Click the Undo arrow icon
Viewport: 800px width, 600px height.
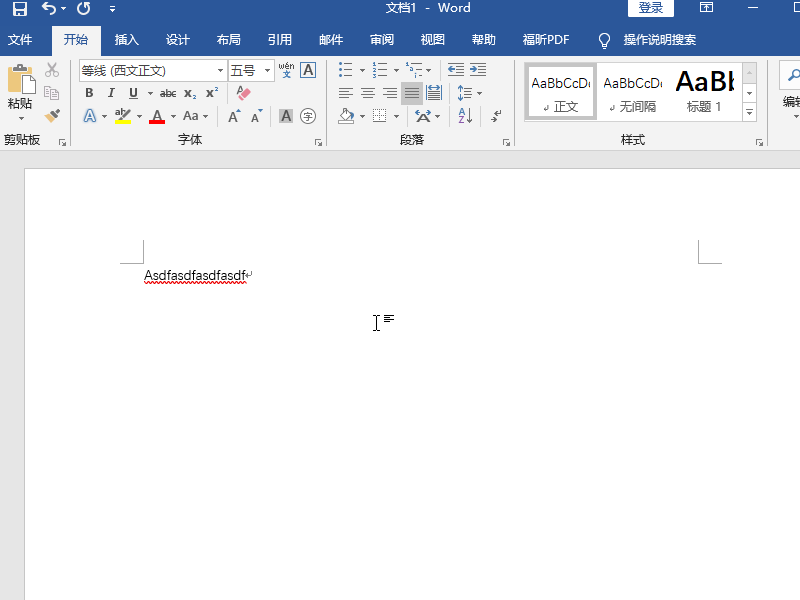click(x=49, y=9)
